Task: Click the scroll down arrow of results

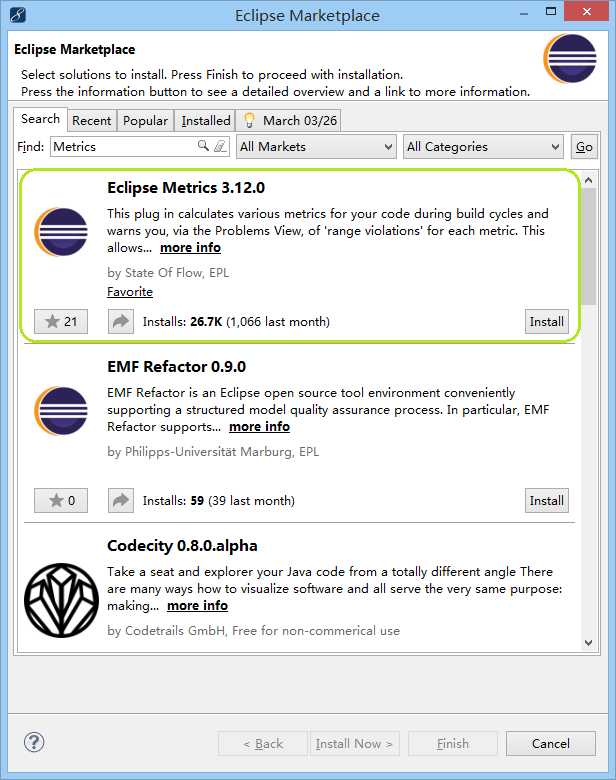Action: point(589,642)
